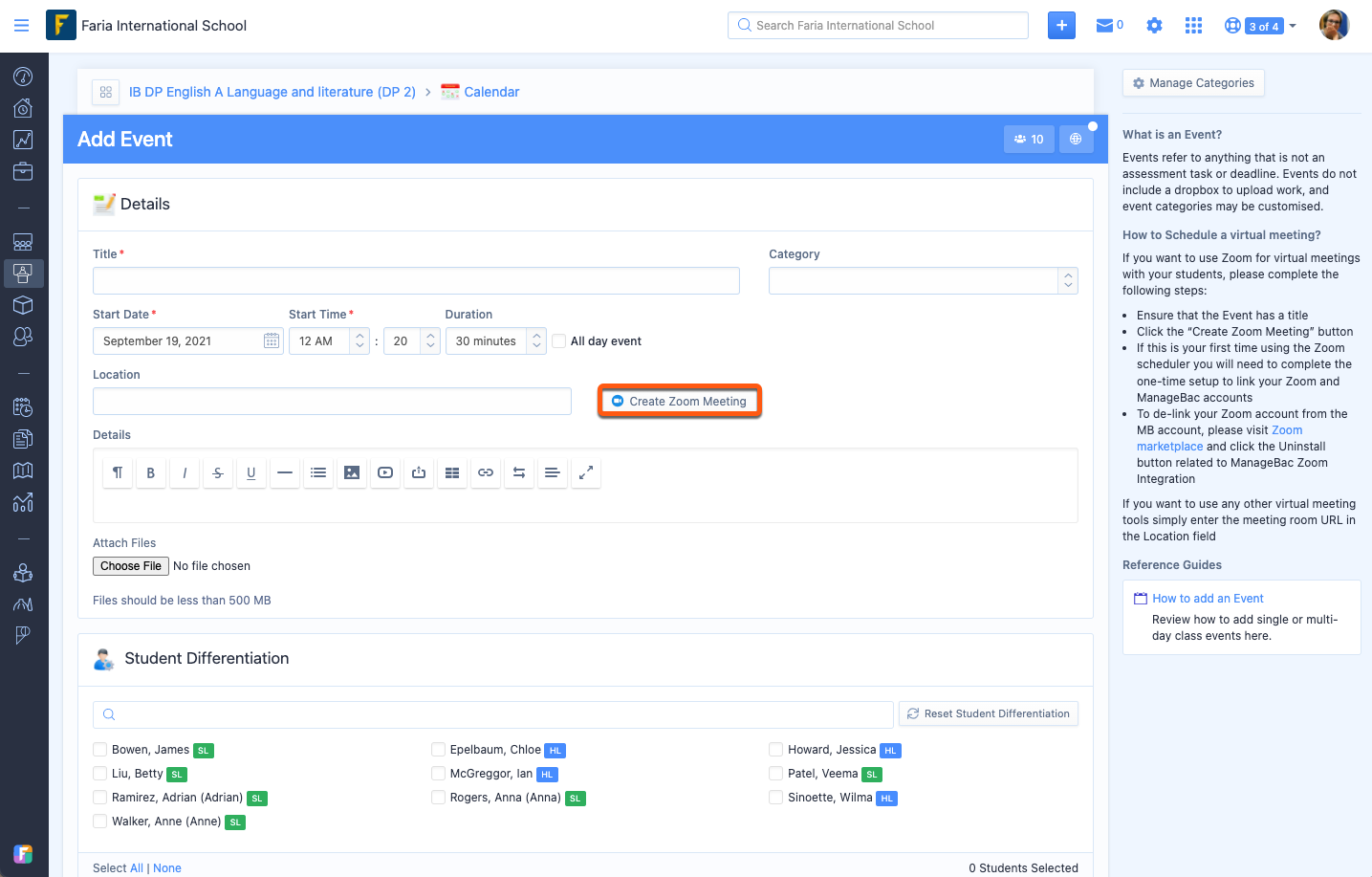Open the messages envelope icon
The width and height of the screenshot is (1372, 877).
click(x=1104, y=26)
